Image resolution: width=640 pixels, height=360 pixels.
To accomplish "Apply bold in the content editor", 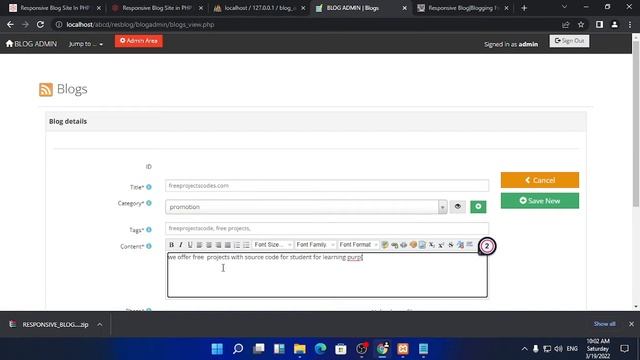I will click(171, 244).
